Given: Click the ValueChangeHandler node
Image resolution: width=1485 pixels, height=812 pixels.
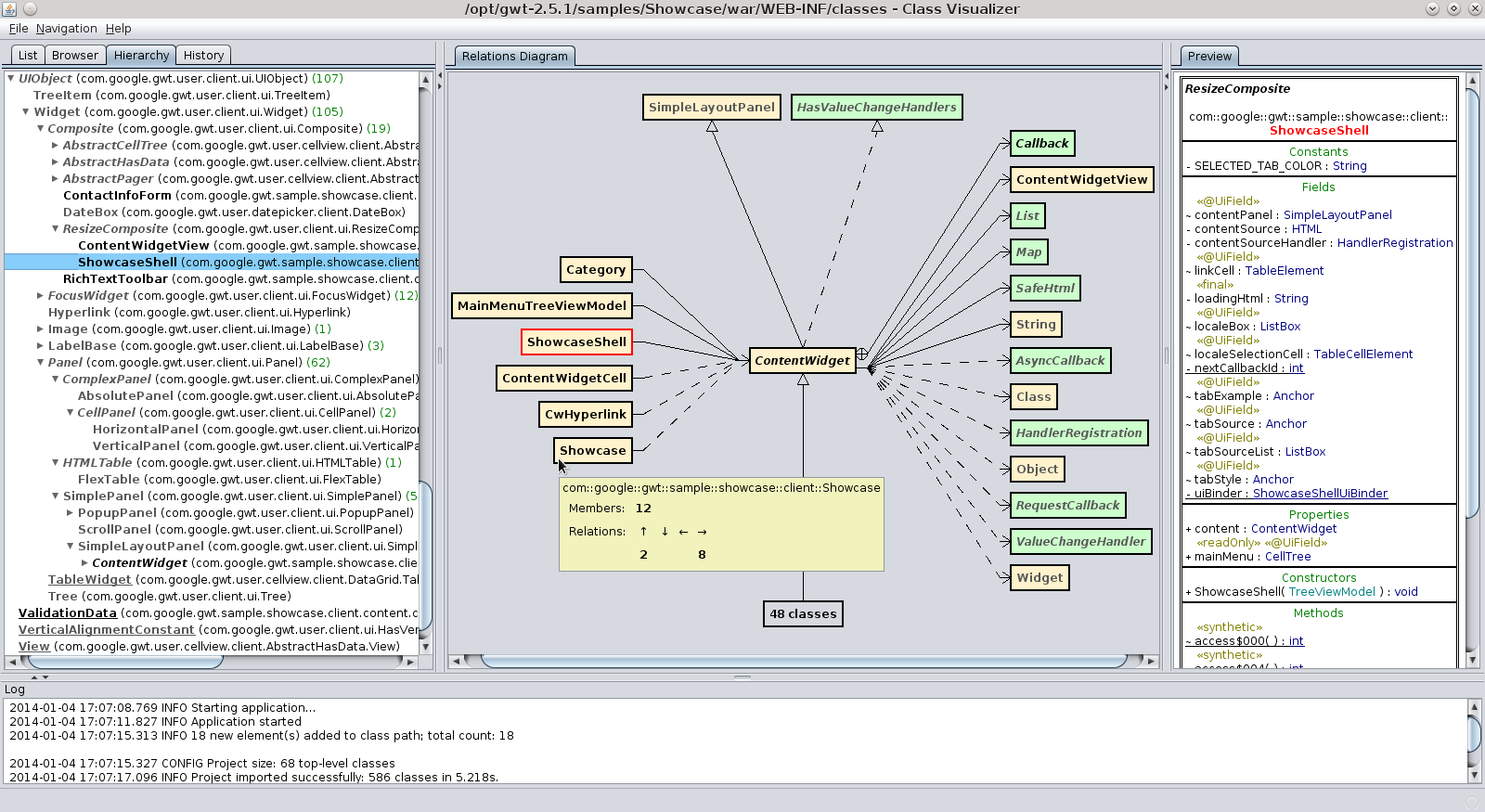Looking at the screenshot, I should click(x=1080, y=542).
